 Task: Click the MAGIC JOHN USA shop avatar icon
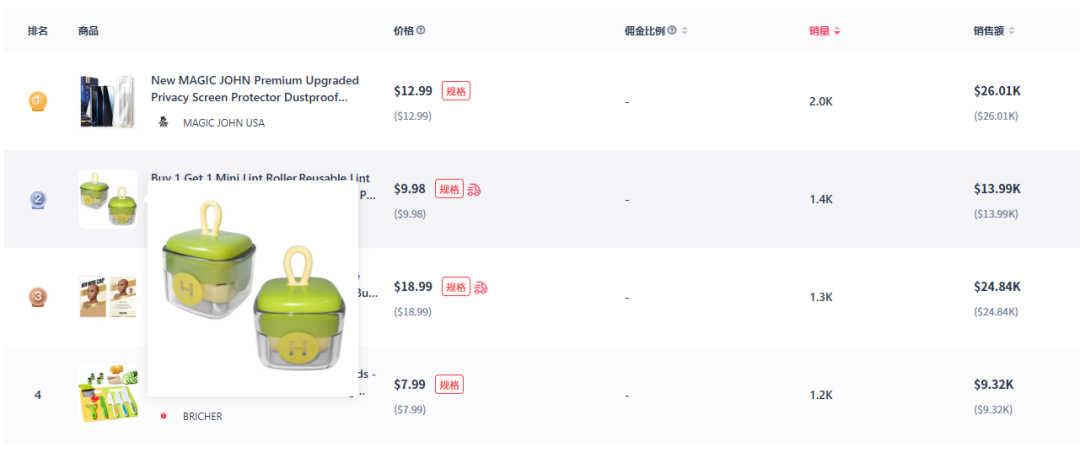pos(163,122)
